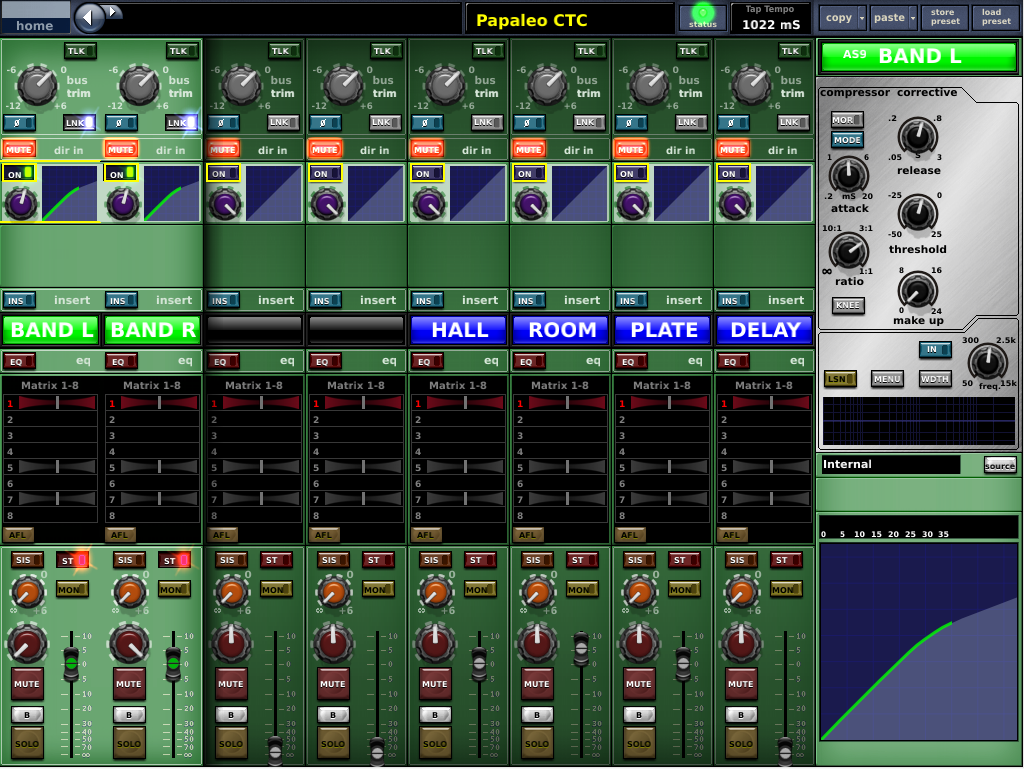Click the Internal source text field
Screen dimensions: 1024x769
(889, 465)
